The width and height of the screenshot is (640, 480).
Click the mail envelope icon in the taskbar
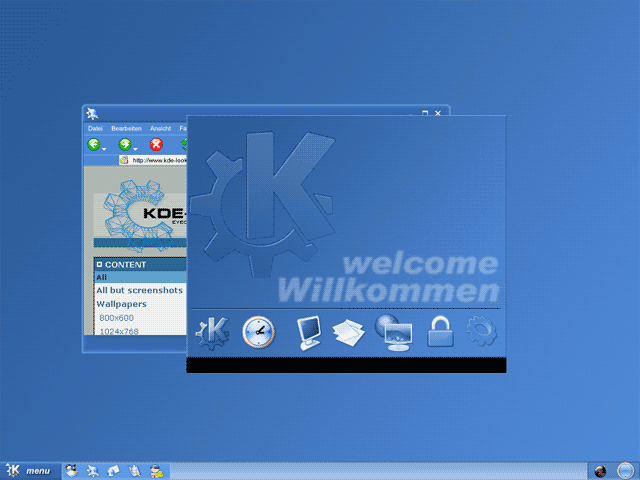(113, 471)
